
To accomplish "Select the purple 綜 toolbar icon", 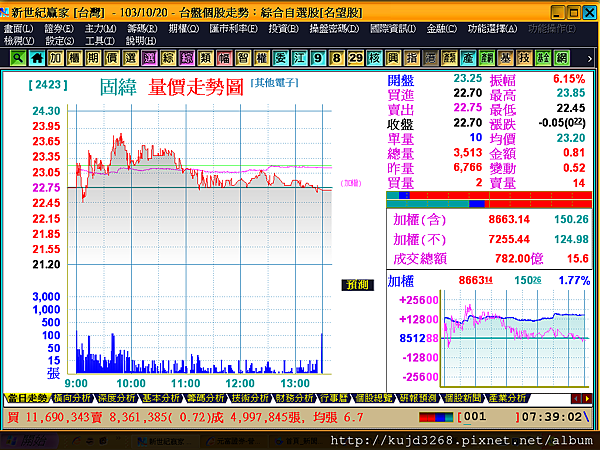I will pos(187,58).
